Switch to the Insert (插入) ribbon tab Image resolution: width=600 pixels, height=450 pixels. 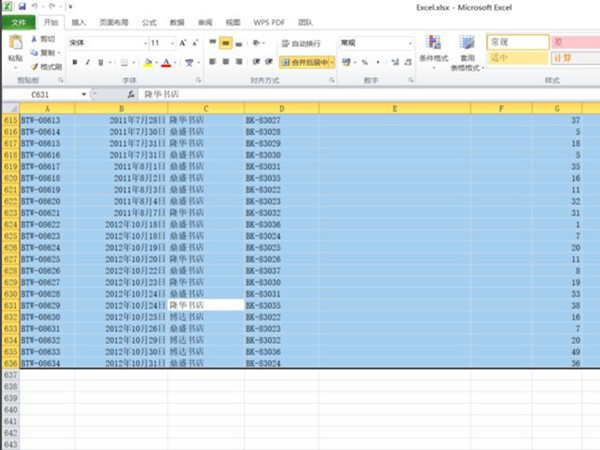coord(79,21)
